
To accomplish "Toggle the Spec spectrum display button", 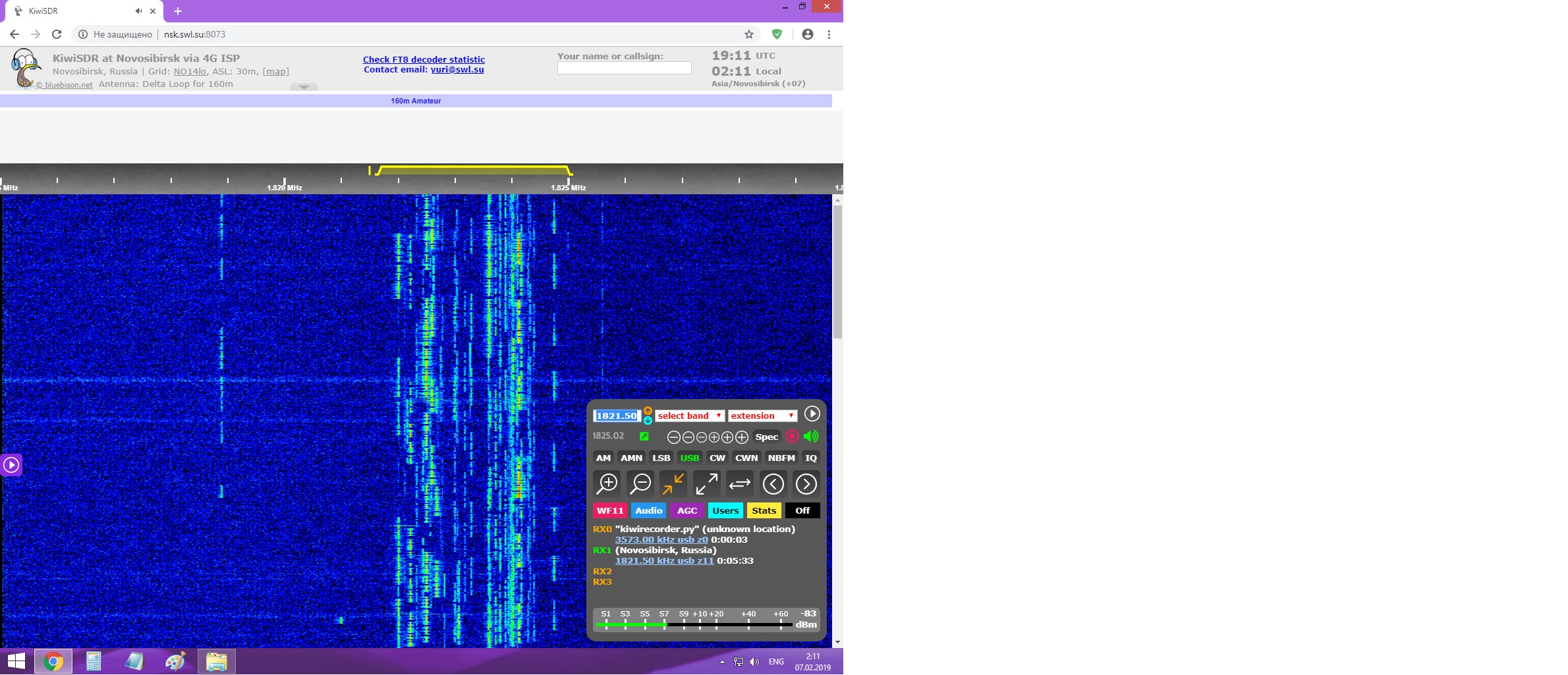I will 766,437.
